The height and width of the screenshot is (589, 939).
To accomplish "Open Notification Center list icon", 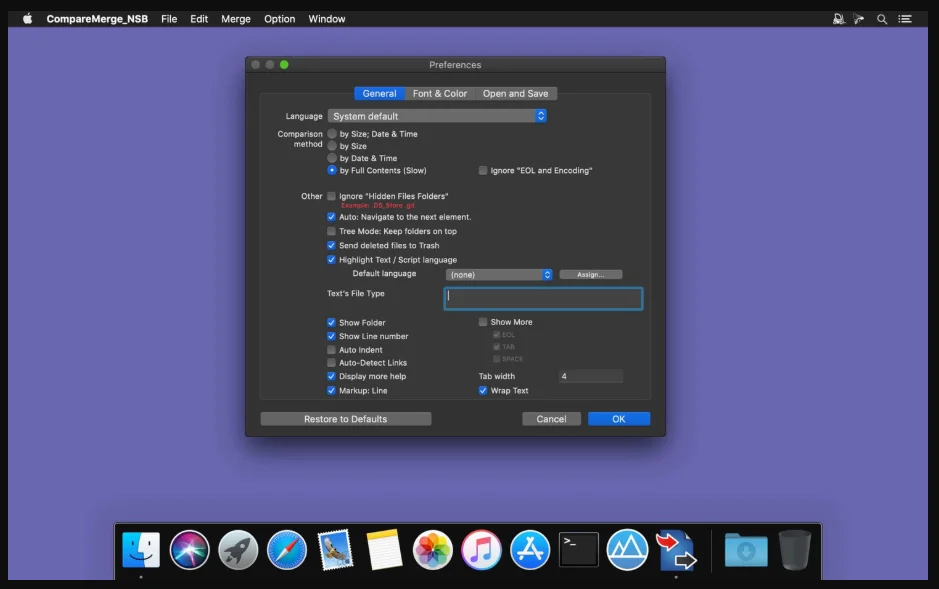I will [905, 19].
